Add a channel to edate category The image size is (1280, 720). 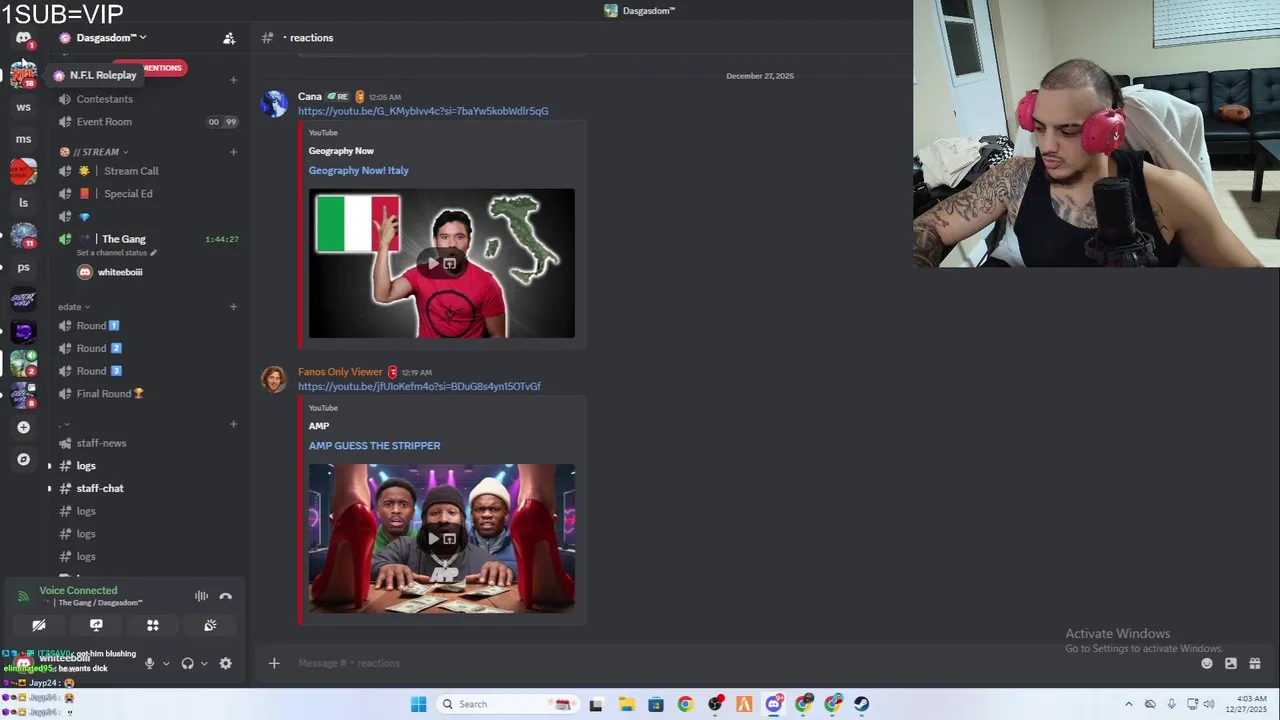pyautogui.click(x=233, y=307)
